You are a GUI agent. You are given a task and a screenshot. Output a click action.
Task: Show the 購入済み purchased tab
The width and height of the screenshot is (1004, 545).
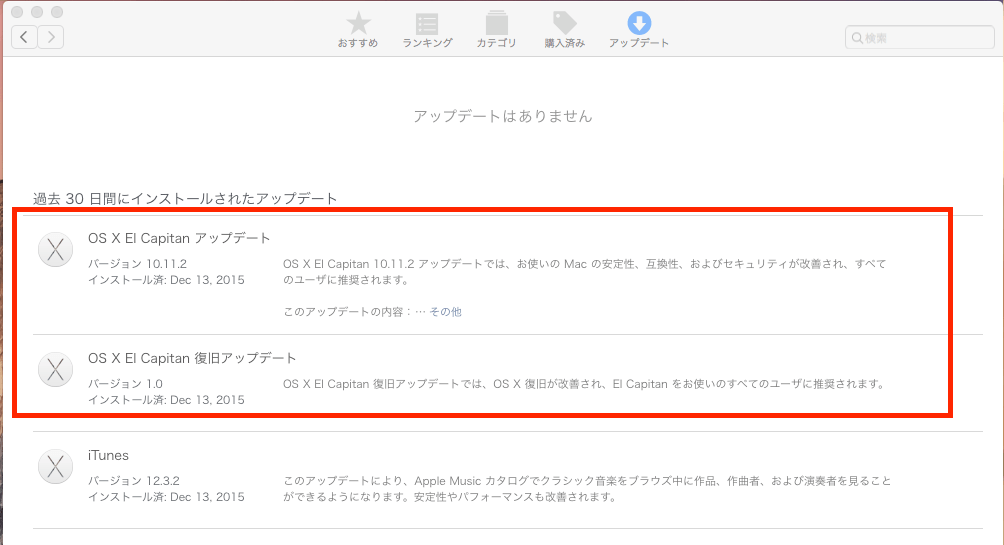565,30
